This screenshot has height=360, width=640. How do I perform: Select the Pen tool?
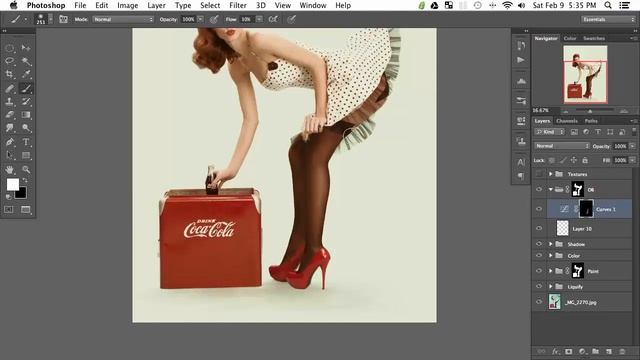click(x=10, y=142)
